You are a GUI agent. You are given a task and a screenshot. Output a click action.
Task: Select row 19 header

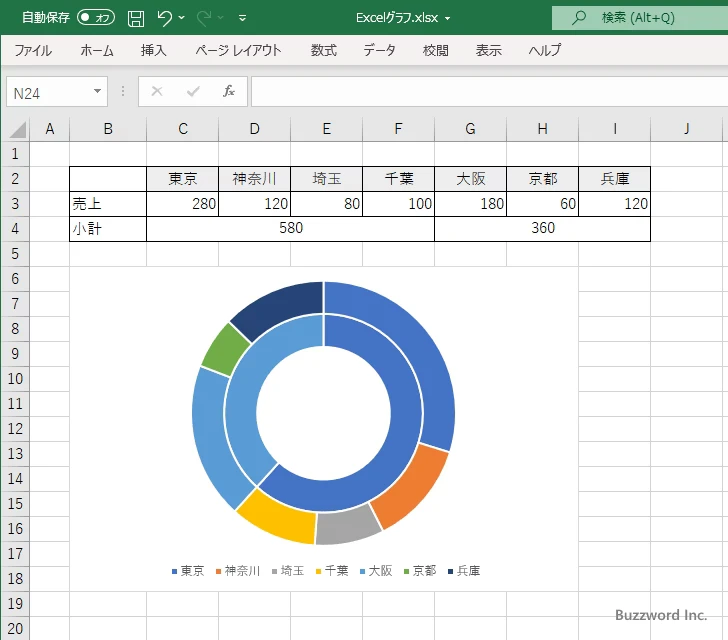tap(15, 603)
